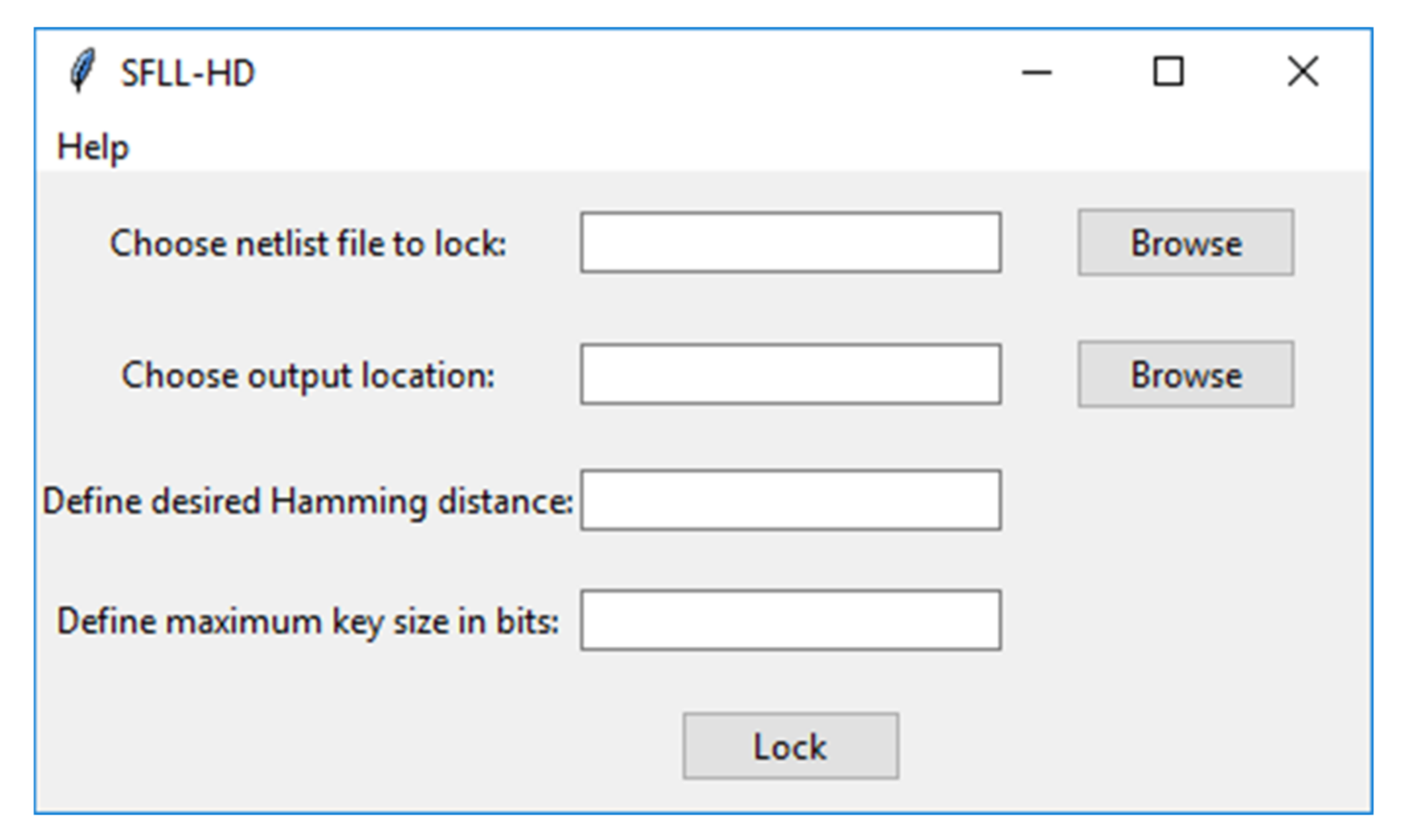Browse for the netlist file to lock
1402x840 pixels.
tap(1185, 242)
